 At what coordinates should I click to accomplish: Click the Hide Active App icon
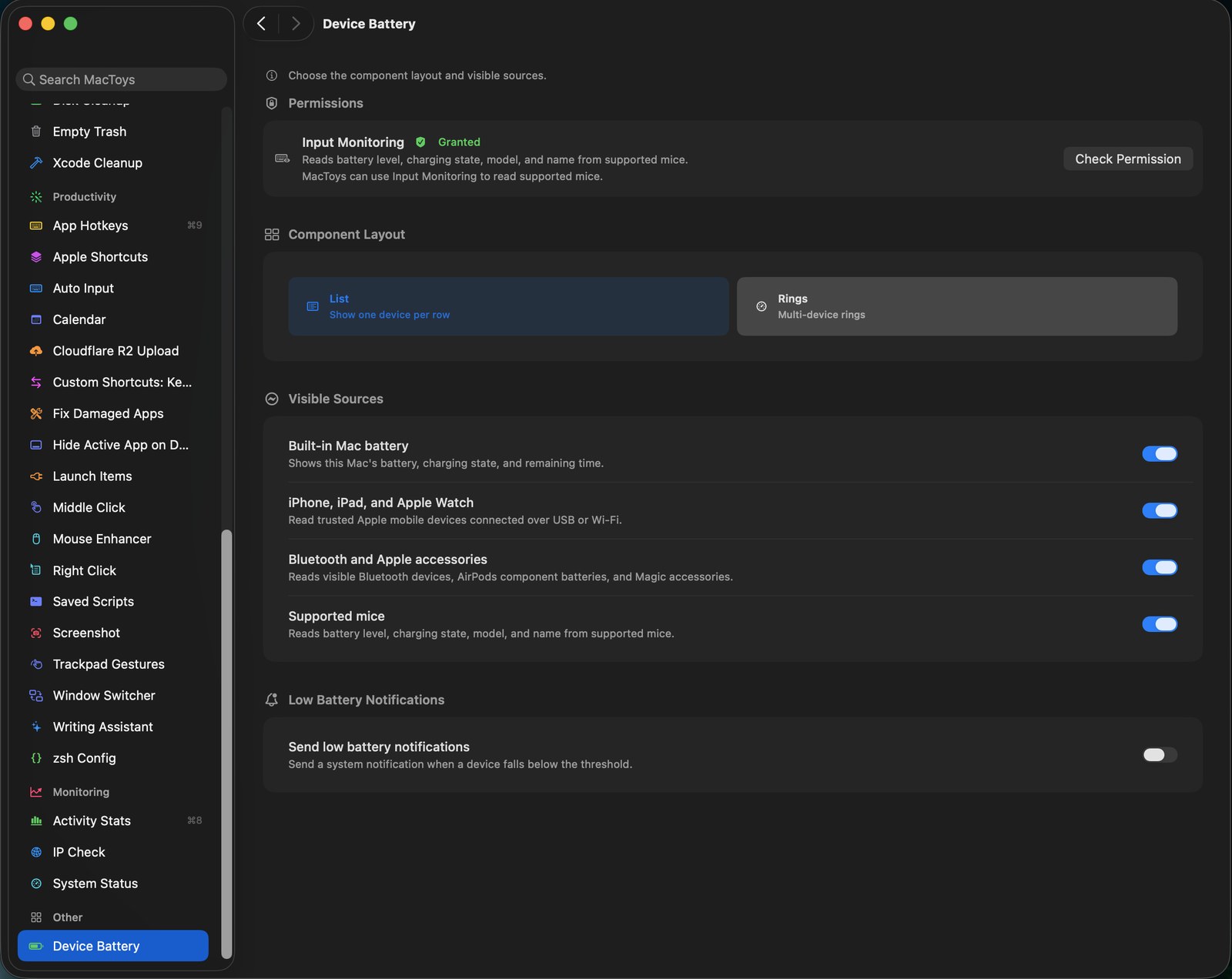pos(36,445)
